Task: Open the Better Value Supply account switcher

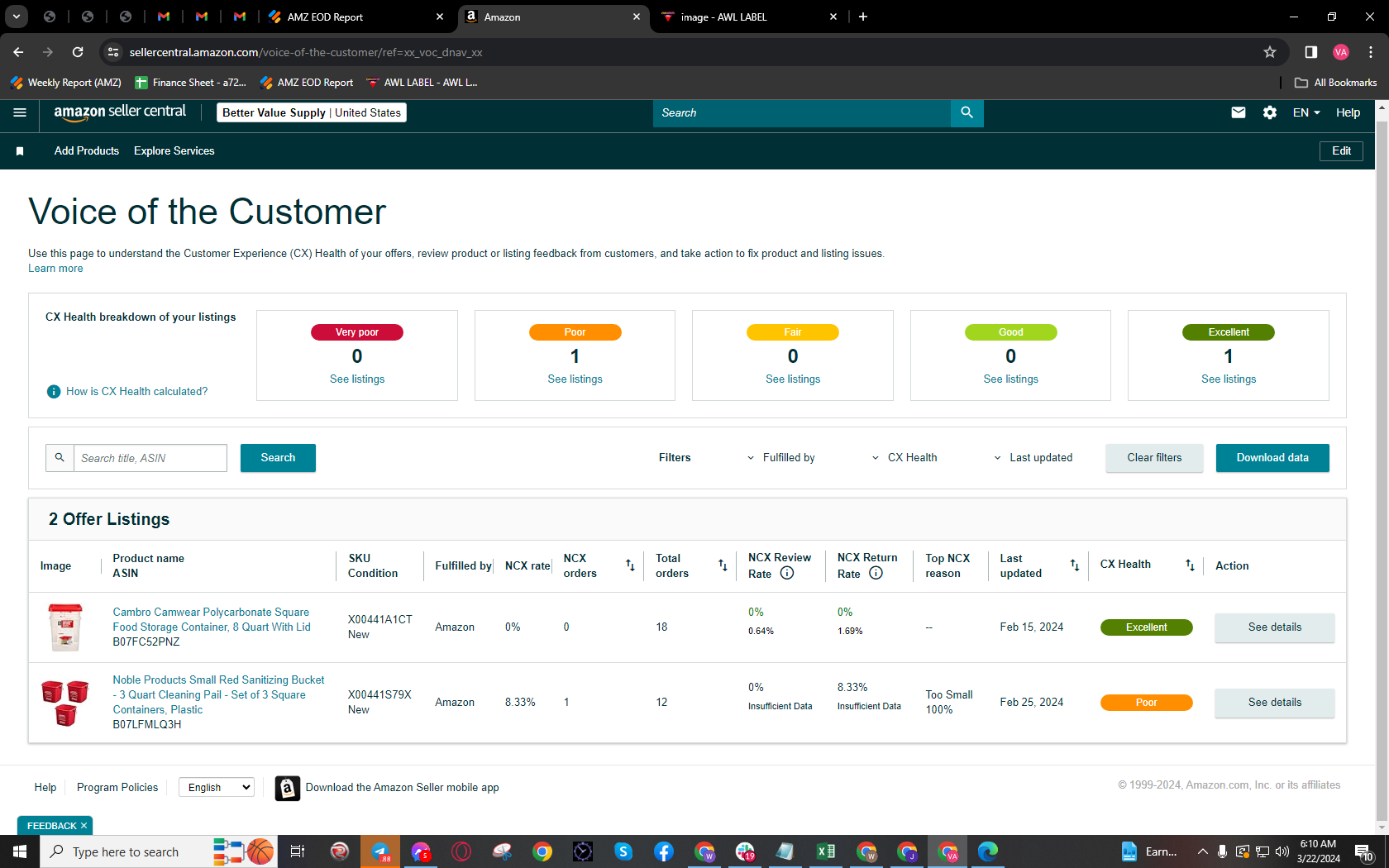Action: pos(312,112)
